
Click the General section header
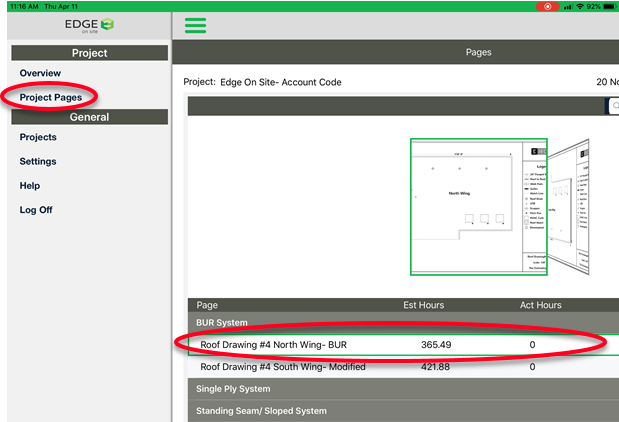90,117
